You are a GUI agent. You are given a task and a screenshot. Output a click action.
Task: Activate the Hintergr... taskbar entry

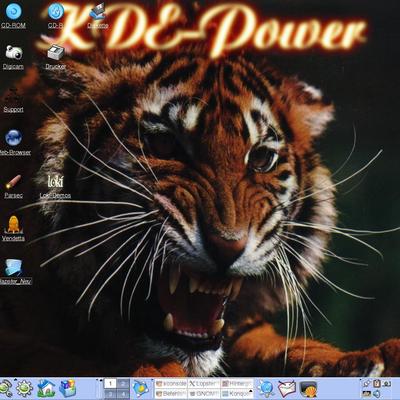point(237,384)
